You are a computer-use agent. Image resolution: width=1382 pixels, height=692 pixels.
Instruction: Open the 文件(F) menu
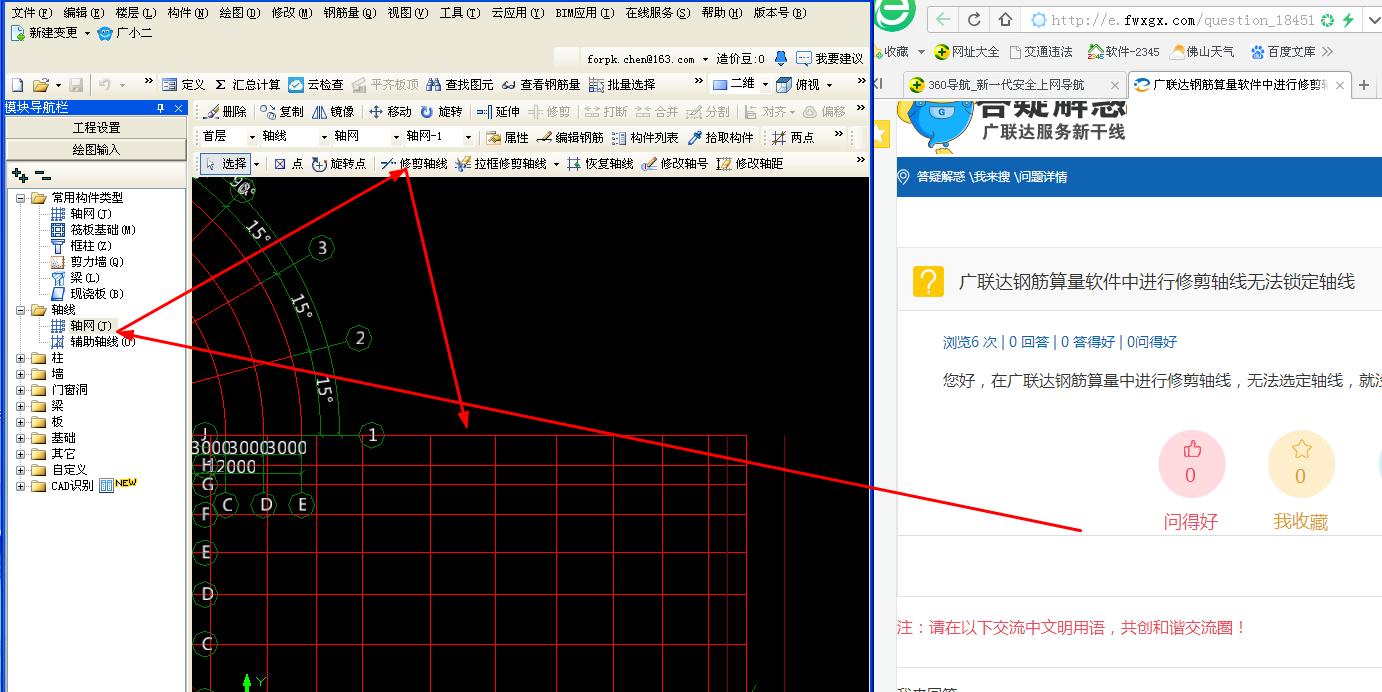31,13
